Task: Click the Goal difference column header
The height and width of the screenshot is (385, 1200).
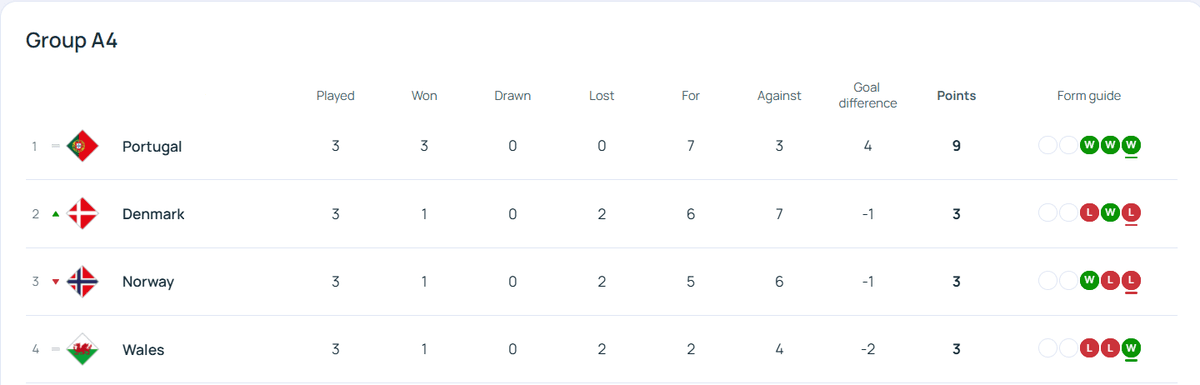Action: coord(867,95)
